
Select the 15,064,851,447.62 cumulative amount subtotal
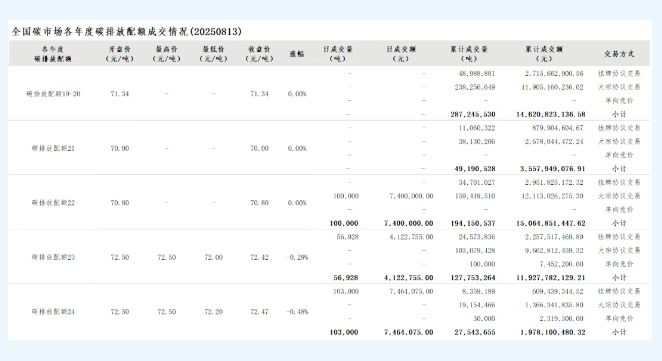[551, 223]
